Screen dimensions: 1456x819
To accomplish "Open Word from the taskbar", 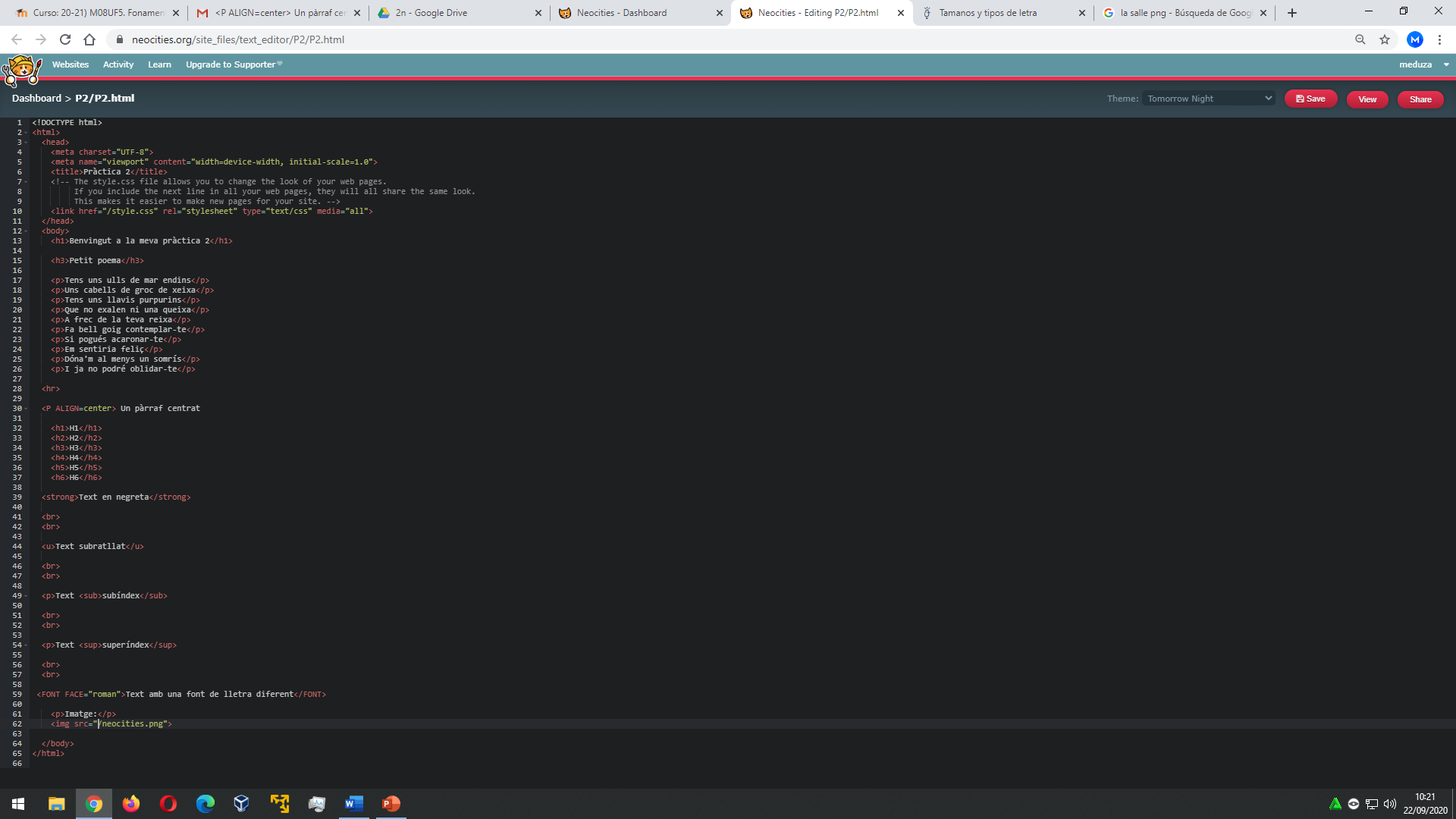I will [354, 803].
